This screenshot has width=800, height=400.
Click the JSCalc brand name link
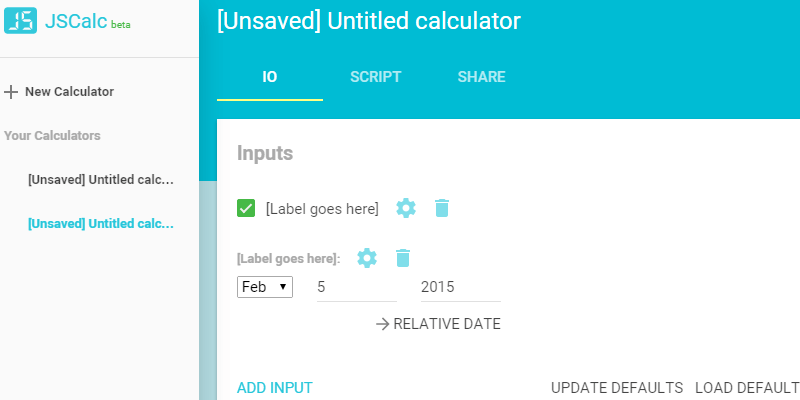click(75, 20)
